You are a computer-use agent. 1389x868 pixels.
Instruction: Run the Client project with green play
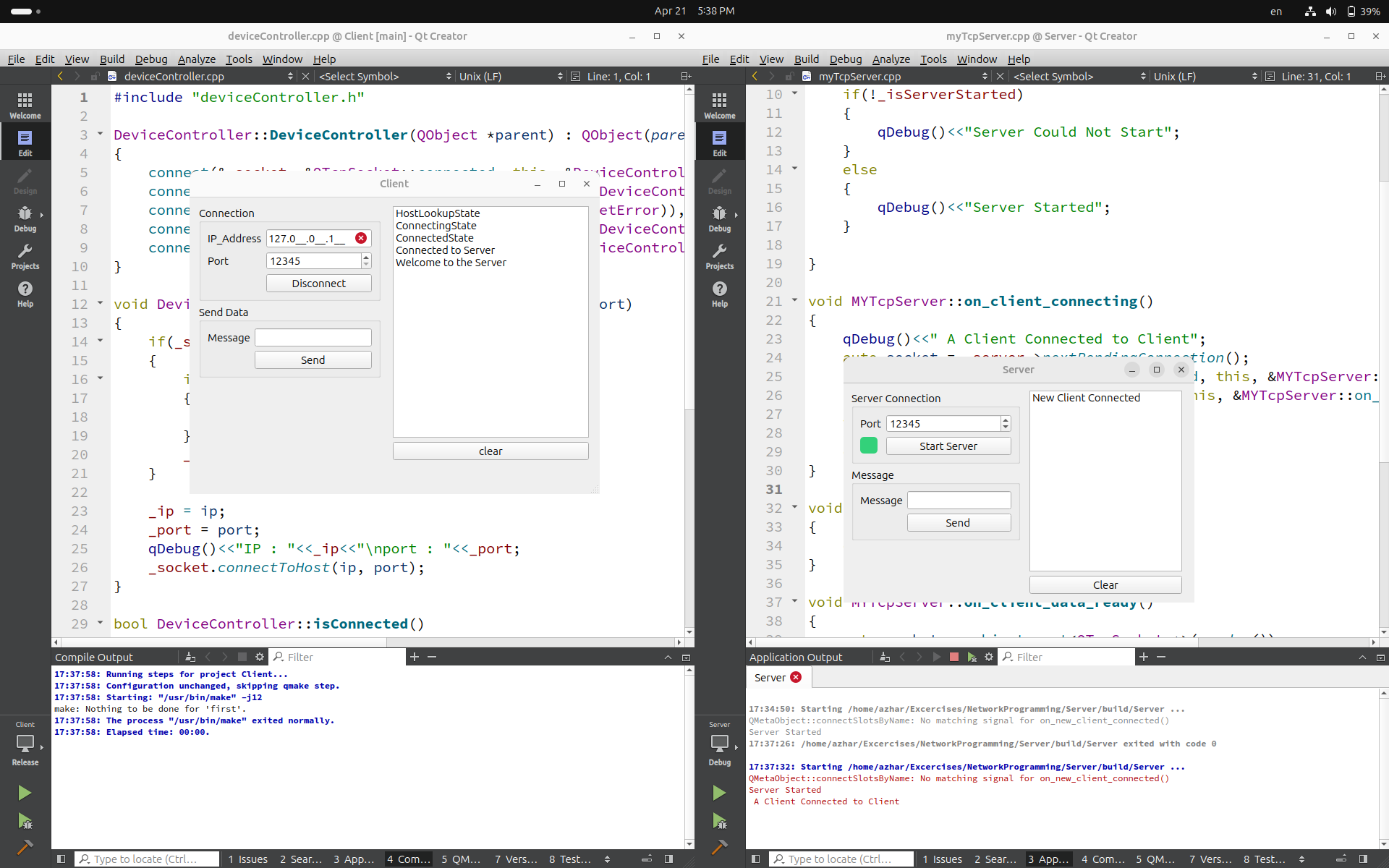pyautogui.click(x=25, y=793)
